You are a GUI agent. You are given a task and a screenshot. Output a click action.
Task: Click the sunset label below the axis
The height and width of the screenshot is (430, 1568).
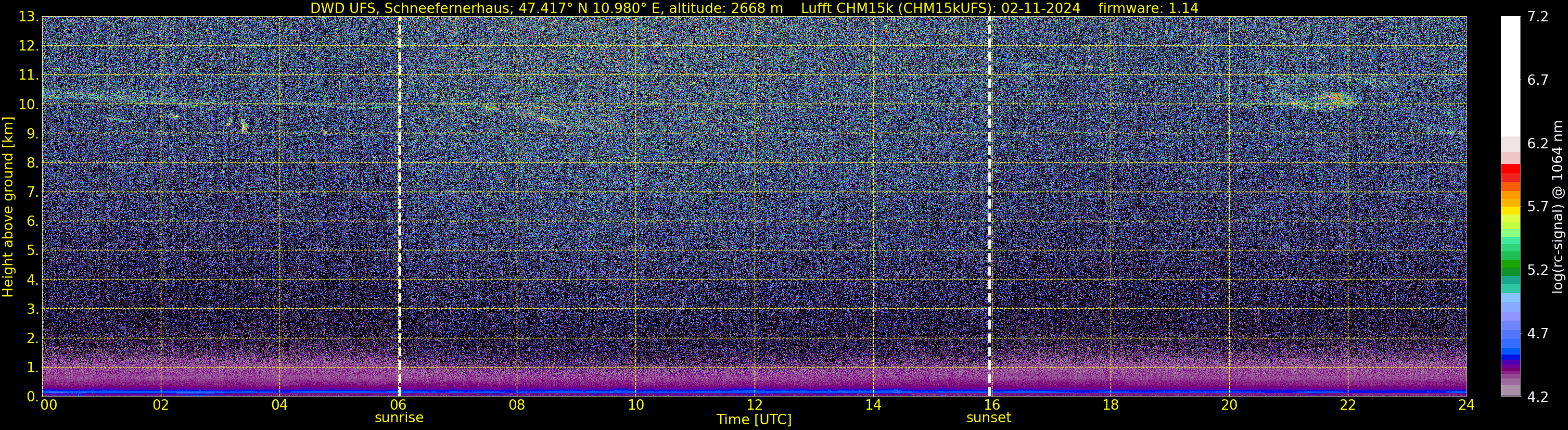(989, 418)
